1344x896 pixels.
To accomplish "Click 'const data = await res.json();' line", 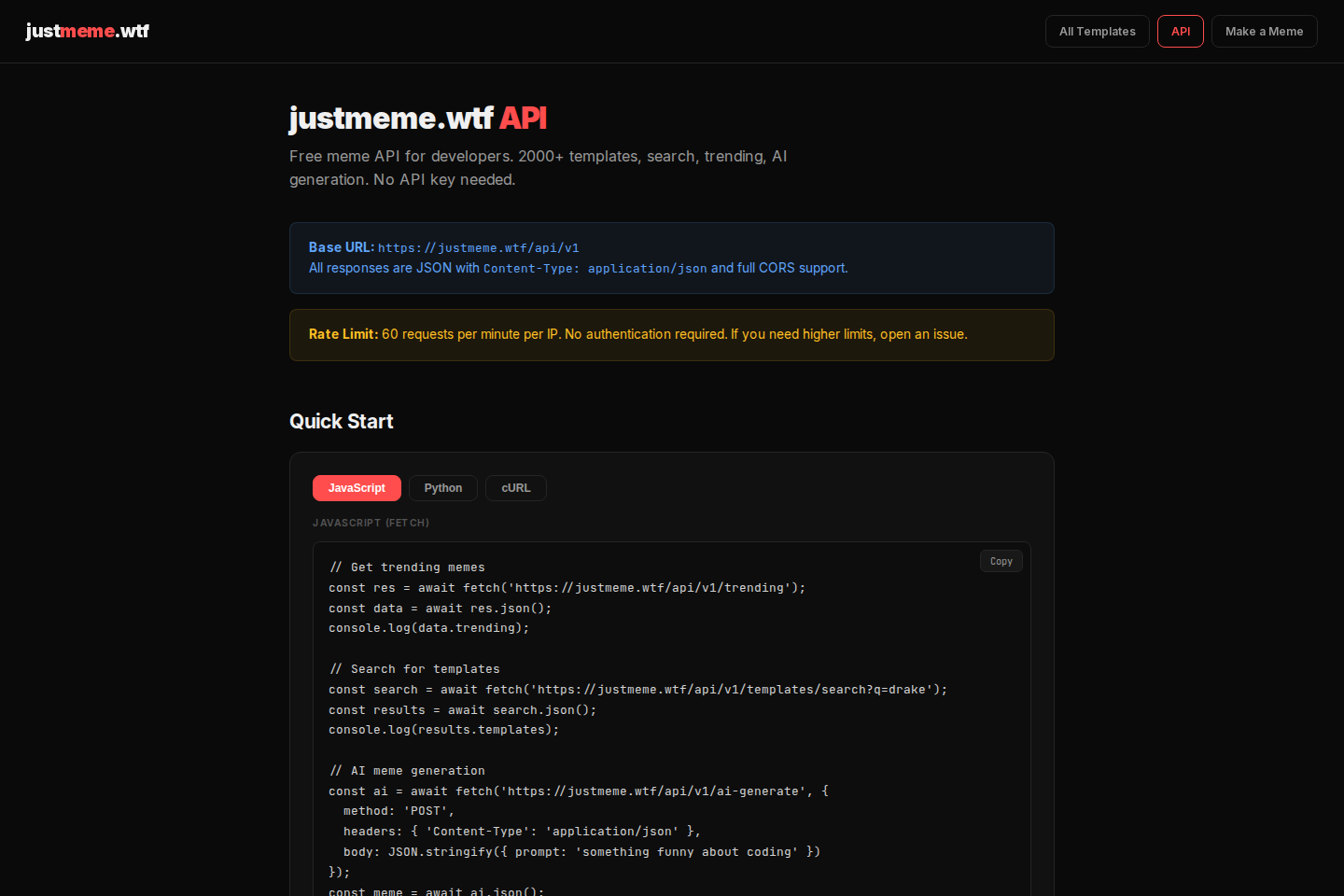I will (x=441, y=609).
